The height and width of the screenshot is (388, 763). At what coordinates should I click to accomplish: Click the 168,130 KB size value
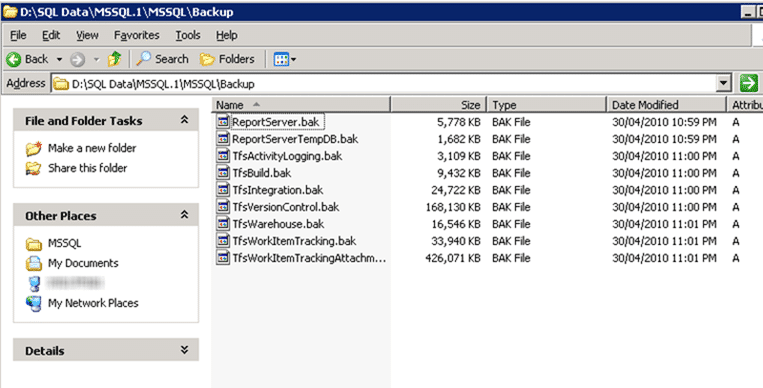click(453, 207)
